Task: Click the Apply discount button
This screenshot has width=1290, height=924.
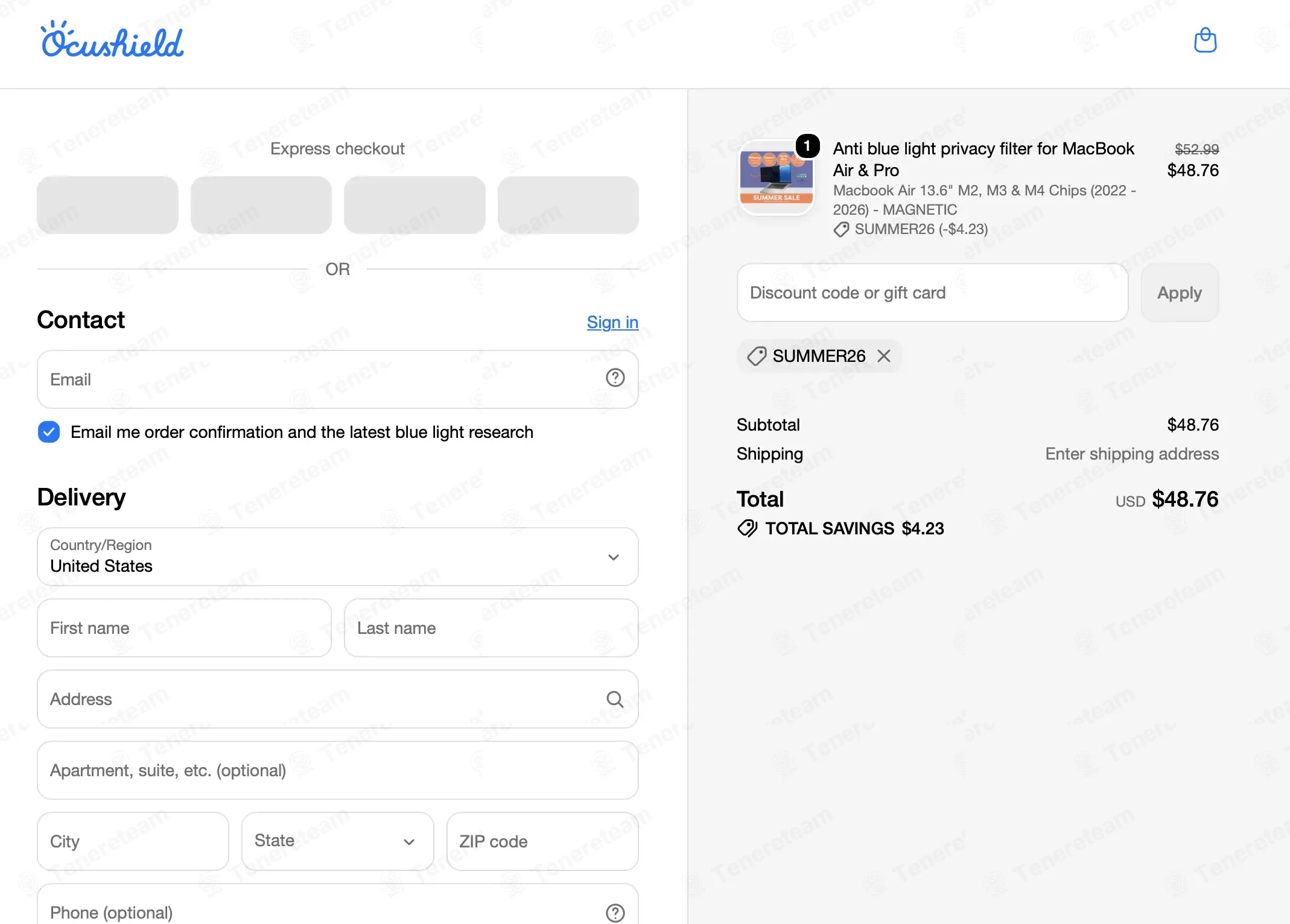Action: pyautogui.click(x=1180, y=293)
